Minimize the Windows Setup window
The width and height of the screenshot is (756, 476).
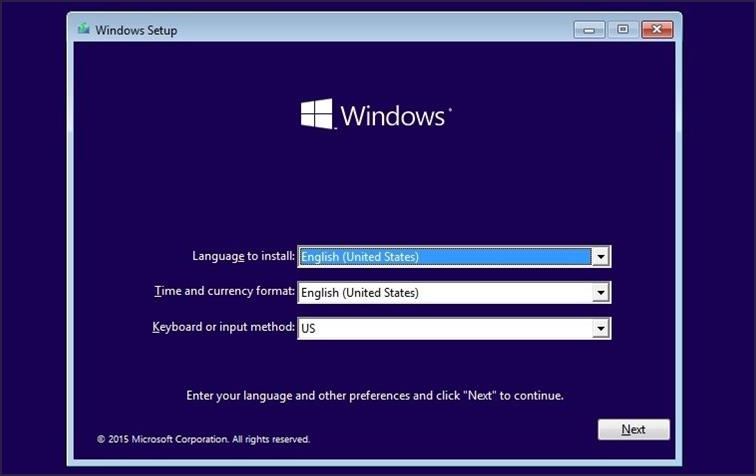[589, 30]
